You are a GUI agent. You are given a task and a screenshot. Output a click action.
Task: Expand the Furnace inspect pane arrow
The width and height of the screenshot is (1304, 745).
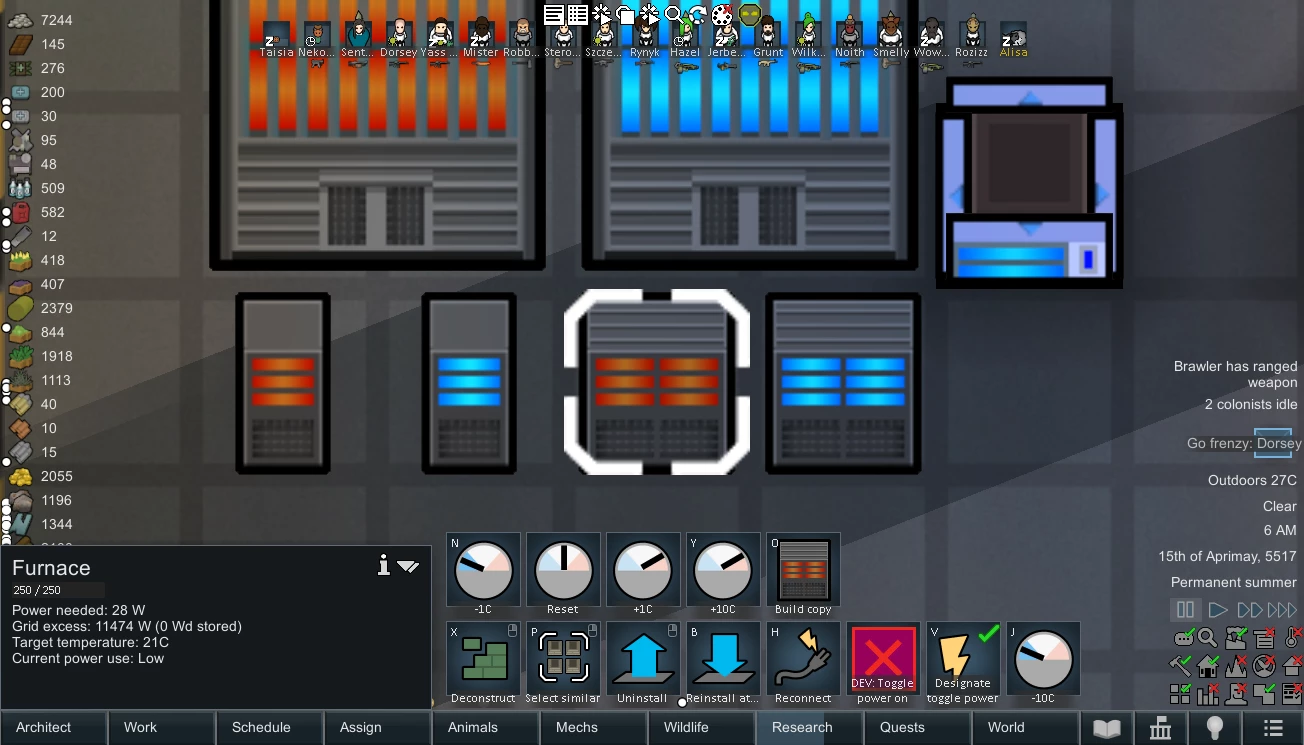click(407, 566)
